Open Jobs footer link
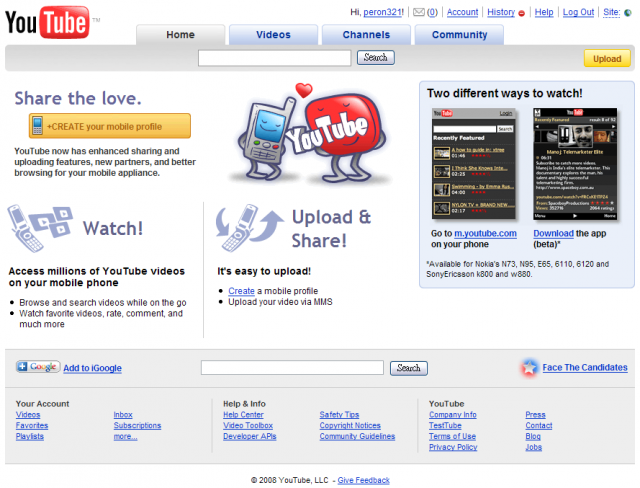Image resolution: width=640 pixels, height=488 pixels. [533, 448]
